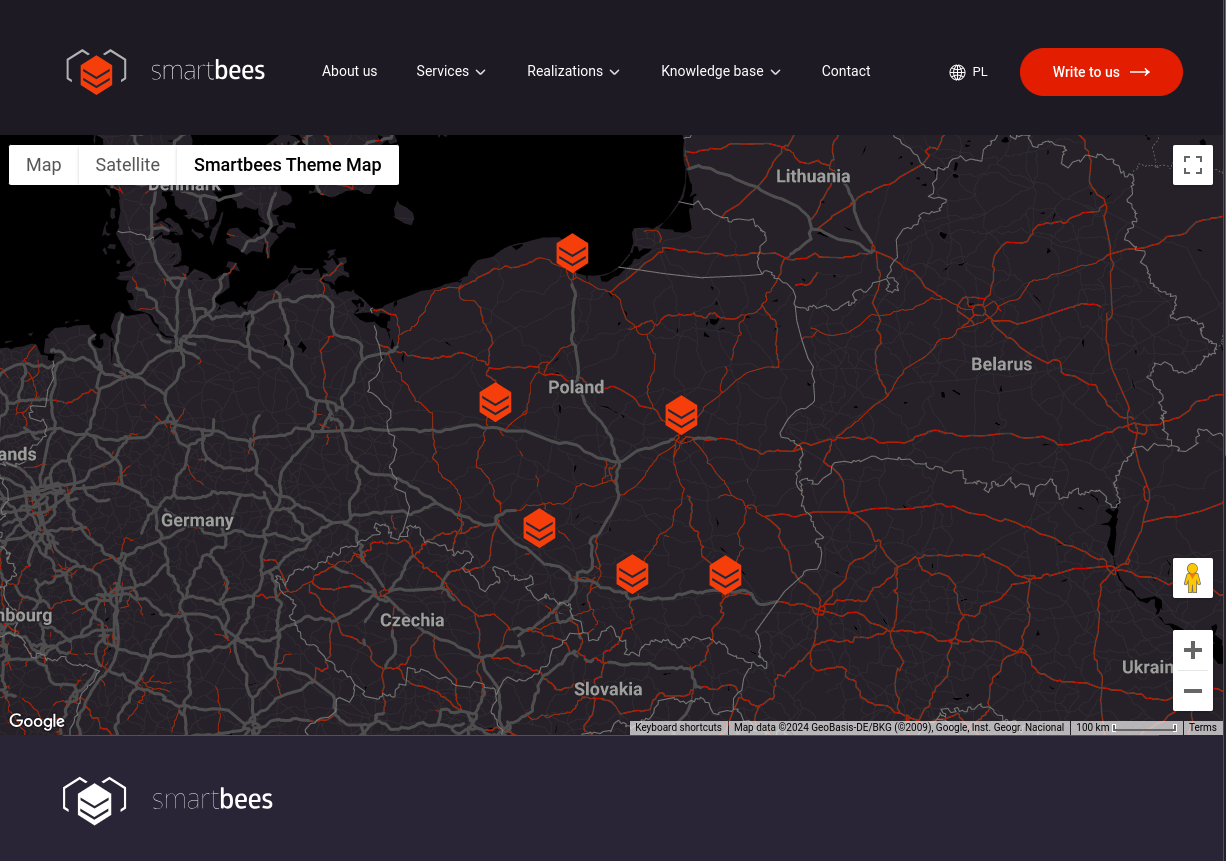Click the Write to us button

[1101, 72]
